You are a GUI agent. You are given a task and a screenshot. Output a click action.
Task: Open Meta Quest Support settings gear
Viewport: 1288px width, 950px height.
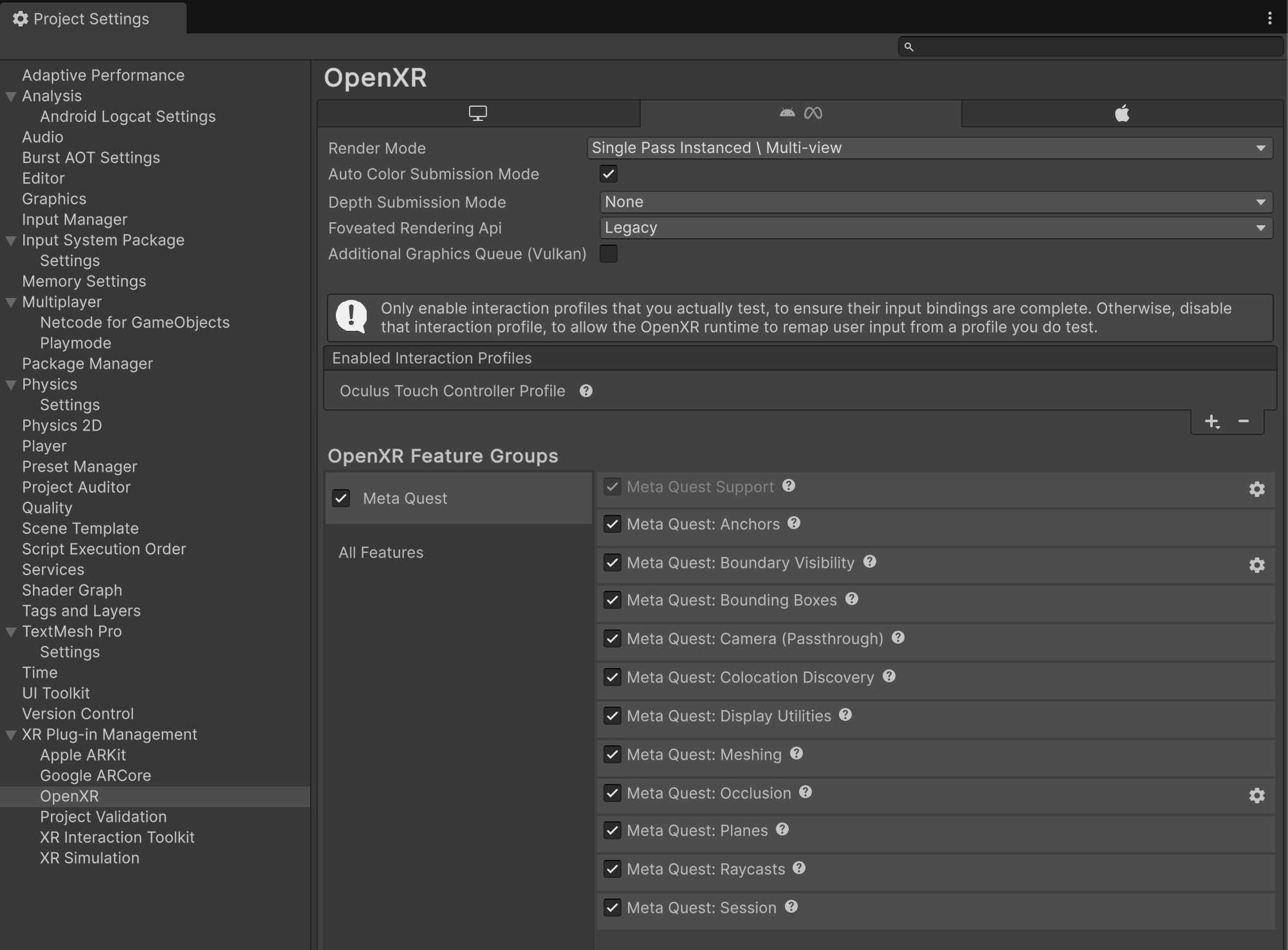click(1257, 489)
